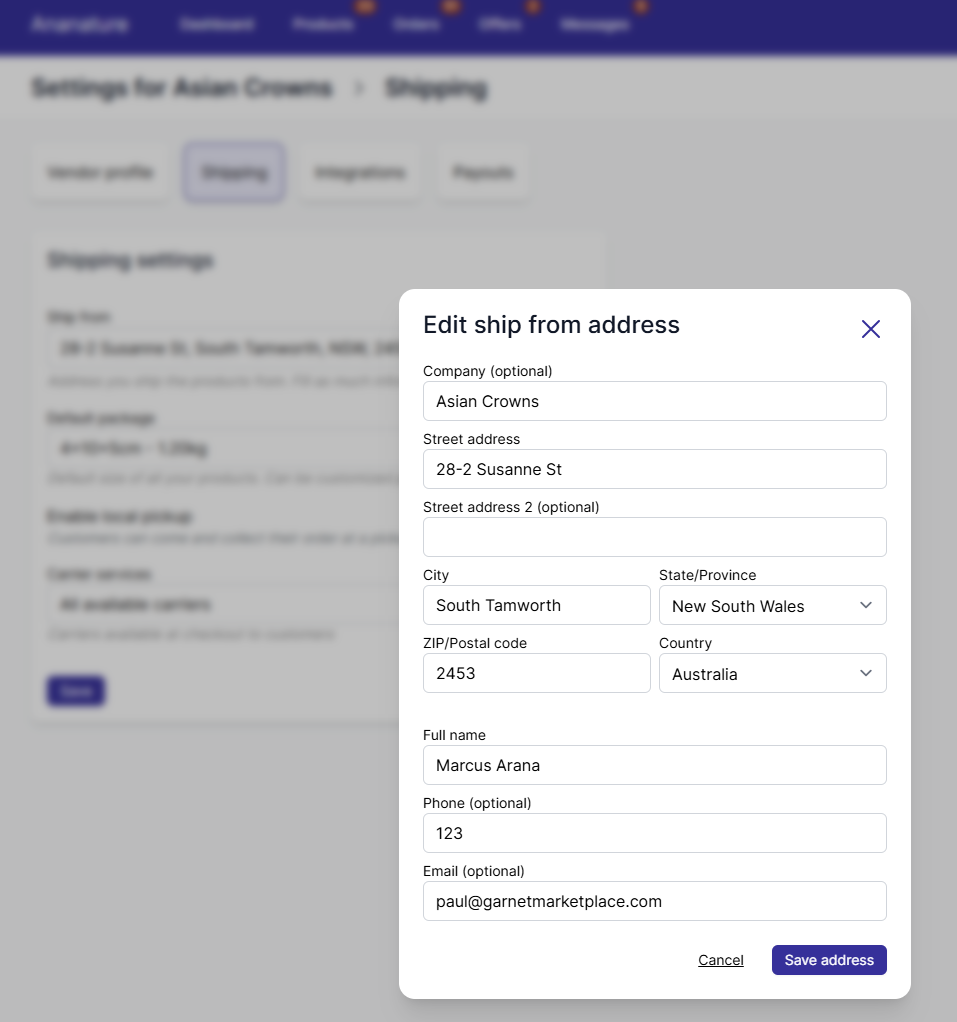View the Messages notification badge
Image resolution: width=957 pixels, height=1022 pixels.
[x=640, y=8]
